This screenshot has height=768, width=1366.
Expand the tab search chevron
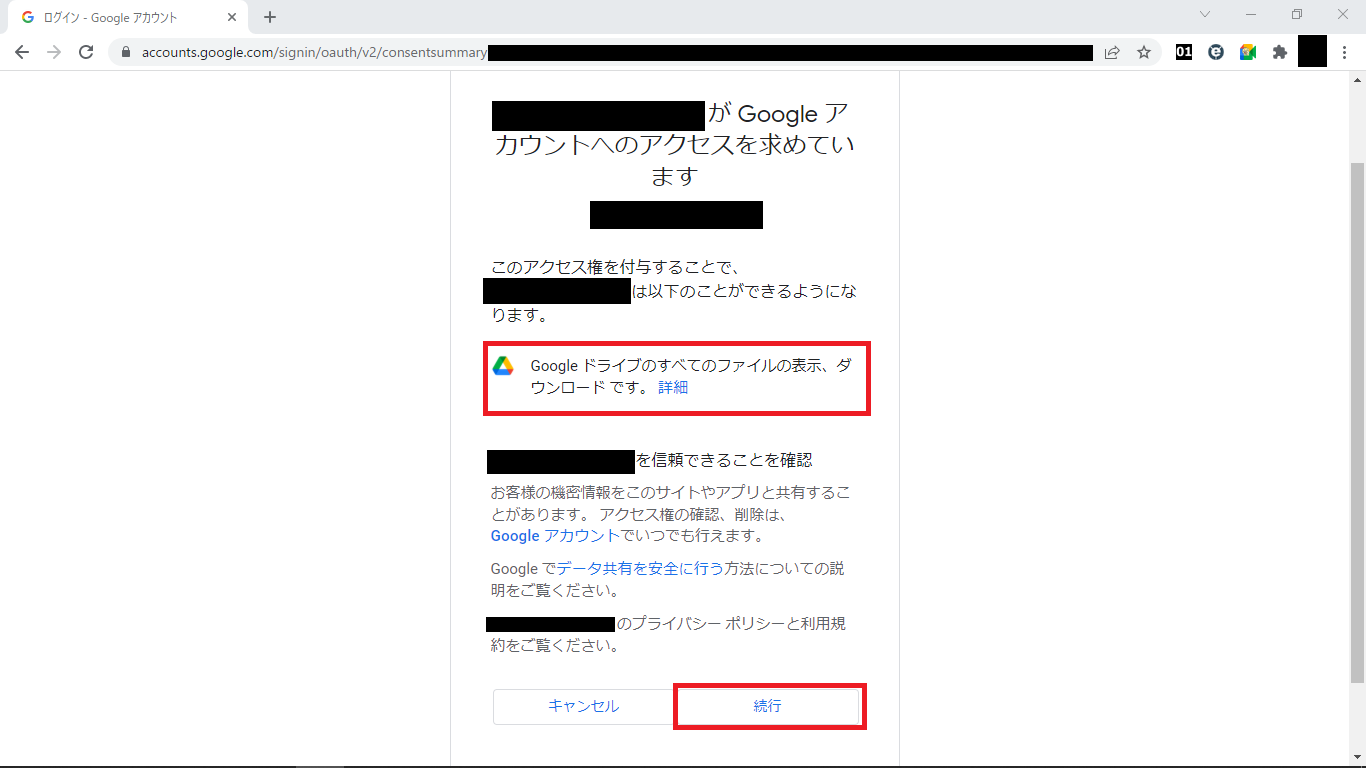(1205, 15)
